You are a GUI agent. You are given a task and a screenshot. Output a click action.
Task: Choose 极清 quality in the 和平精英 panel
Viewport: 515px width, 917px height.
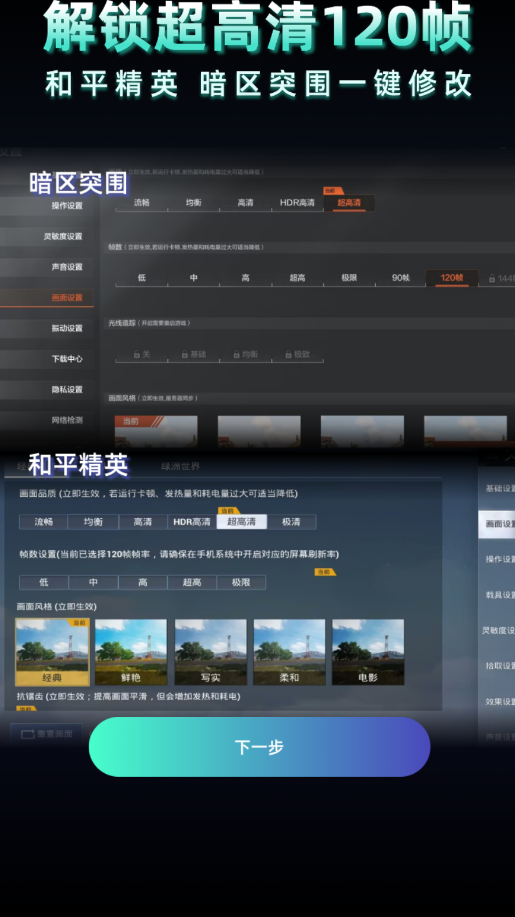click(291, 522)
